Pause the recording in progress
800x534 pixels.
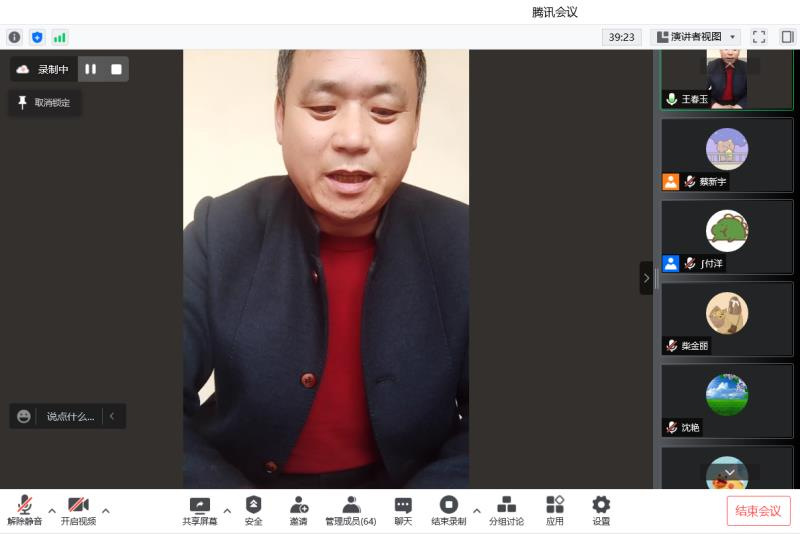[x=91, y=69]
